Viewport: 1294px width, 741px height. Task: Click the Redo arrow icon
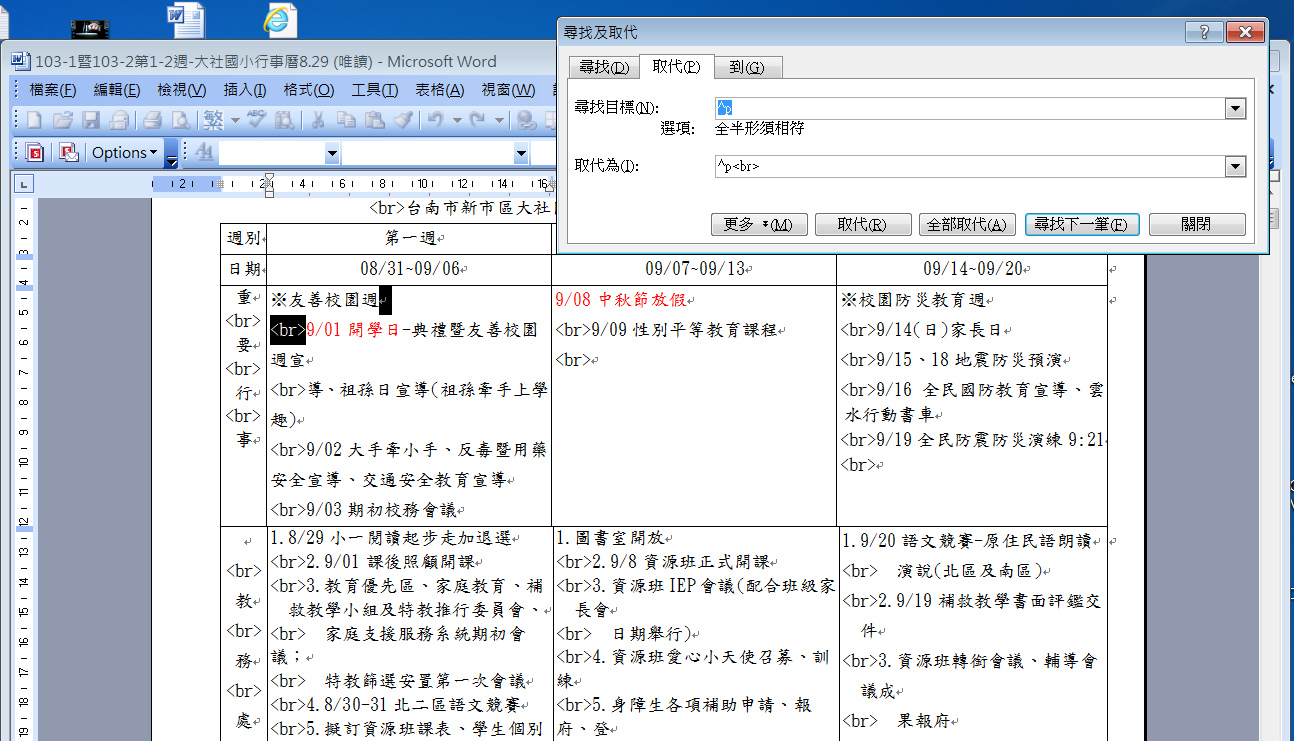tap(477, 121)
